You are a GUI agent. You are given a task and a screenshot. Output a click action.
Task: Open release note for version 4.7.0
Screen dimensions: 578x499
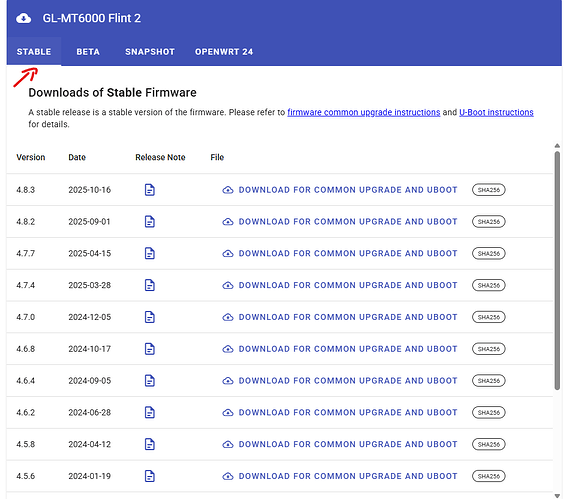[x=149, y=317]
